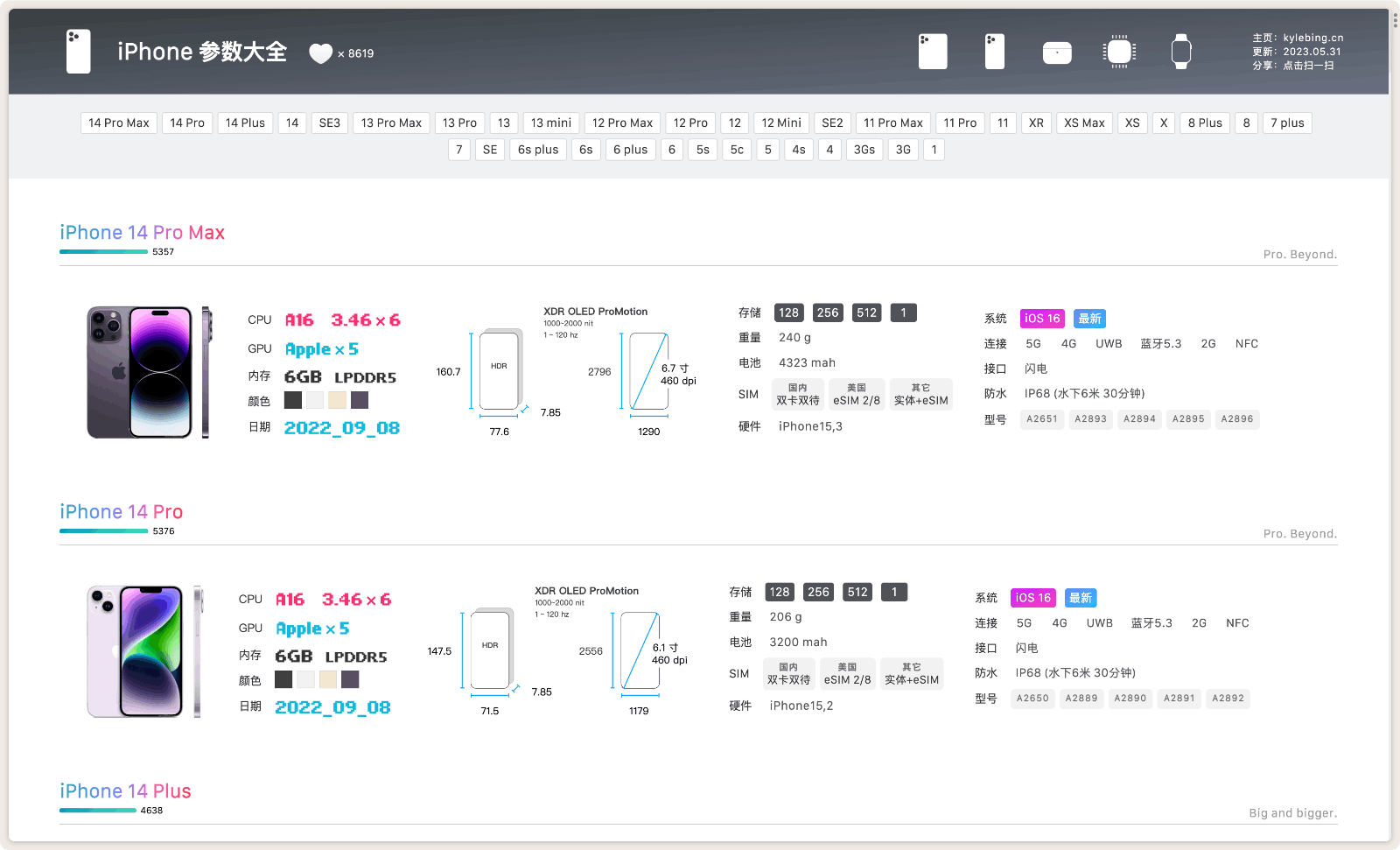Viewport: 1400px width, 850px height.
Task: Click the heart like icon
Action: (x=321, y=53)
